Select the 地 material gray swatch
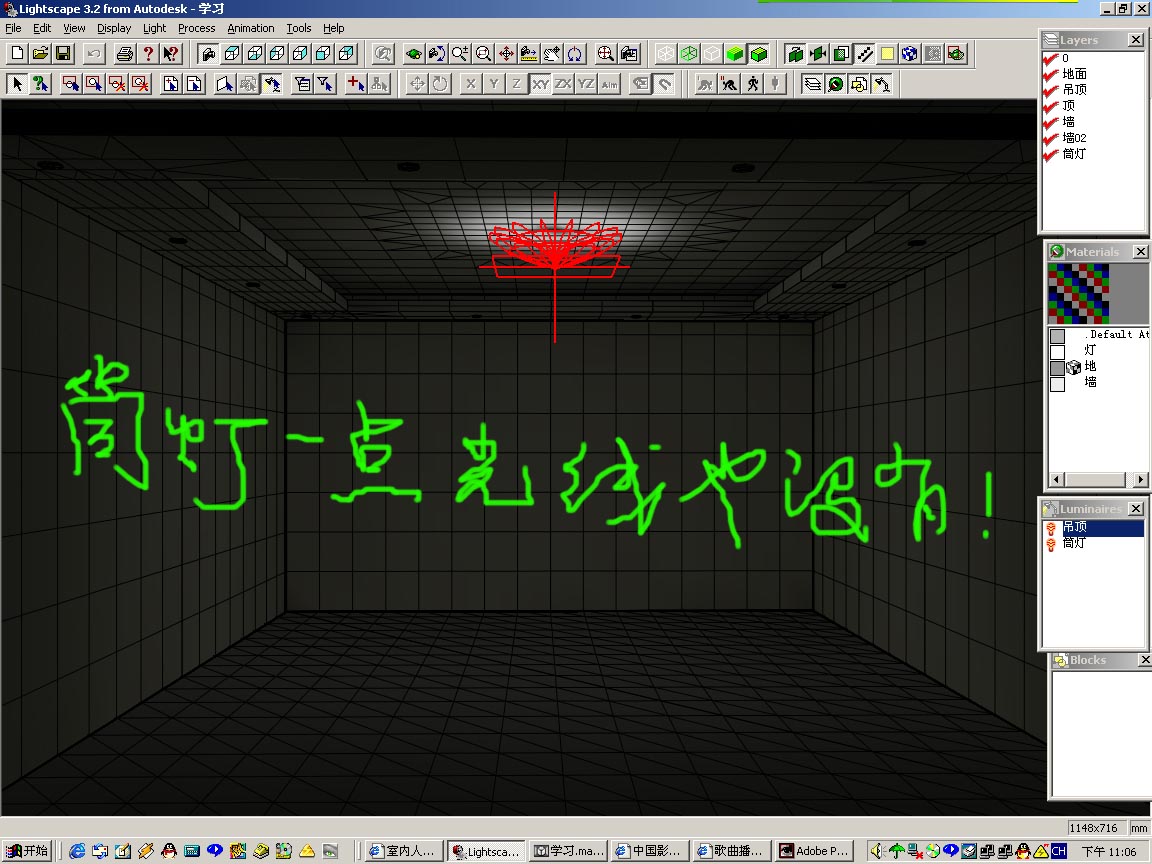Image resolution: width=1152 pixels, height=864 pixels. coord(1057,368)
